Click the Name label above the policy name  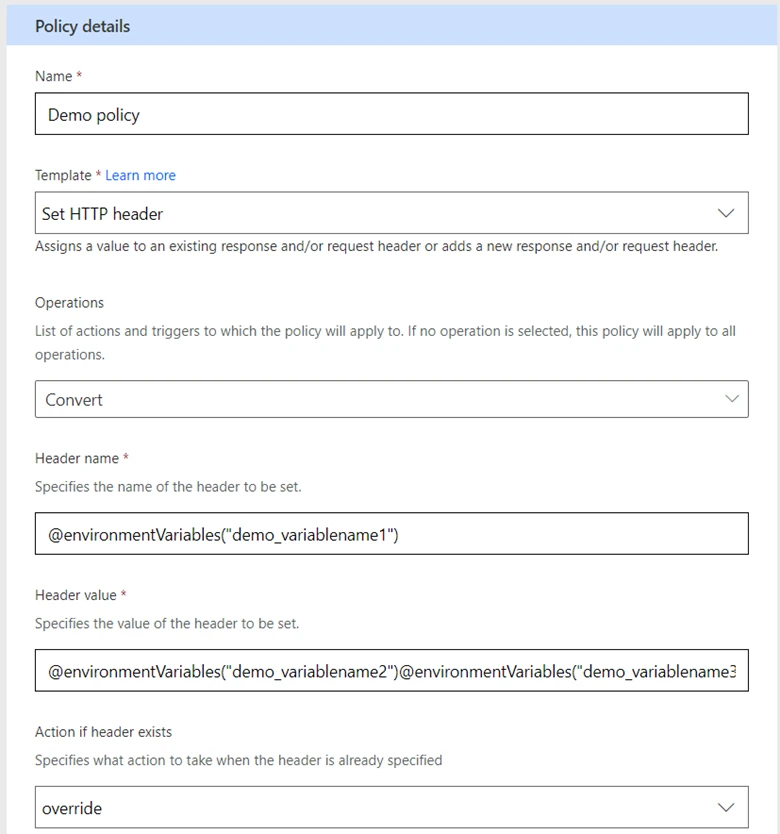(x=51, y=76)
